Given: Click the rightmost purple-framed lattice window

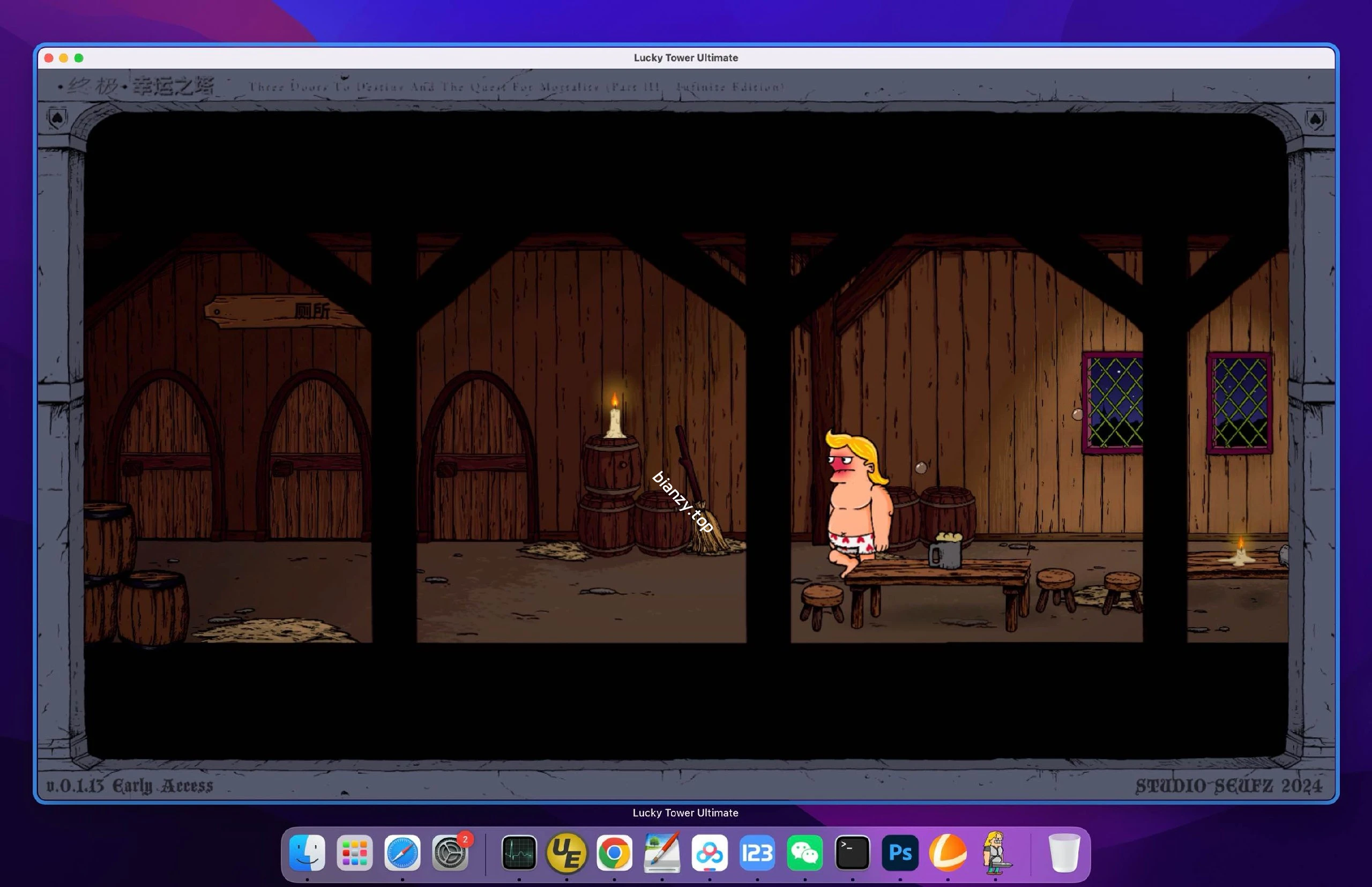Looking at the screenshot, I should pos(1240,402).
